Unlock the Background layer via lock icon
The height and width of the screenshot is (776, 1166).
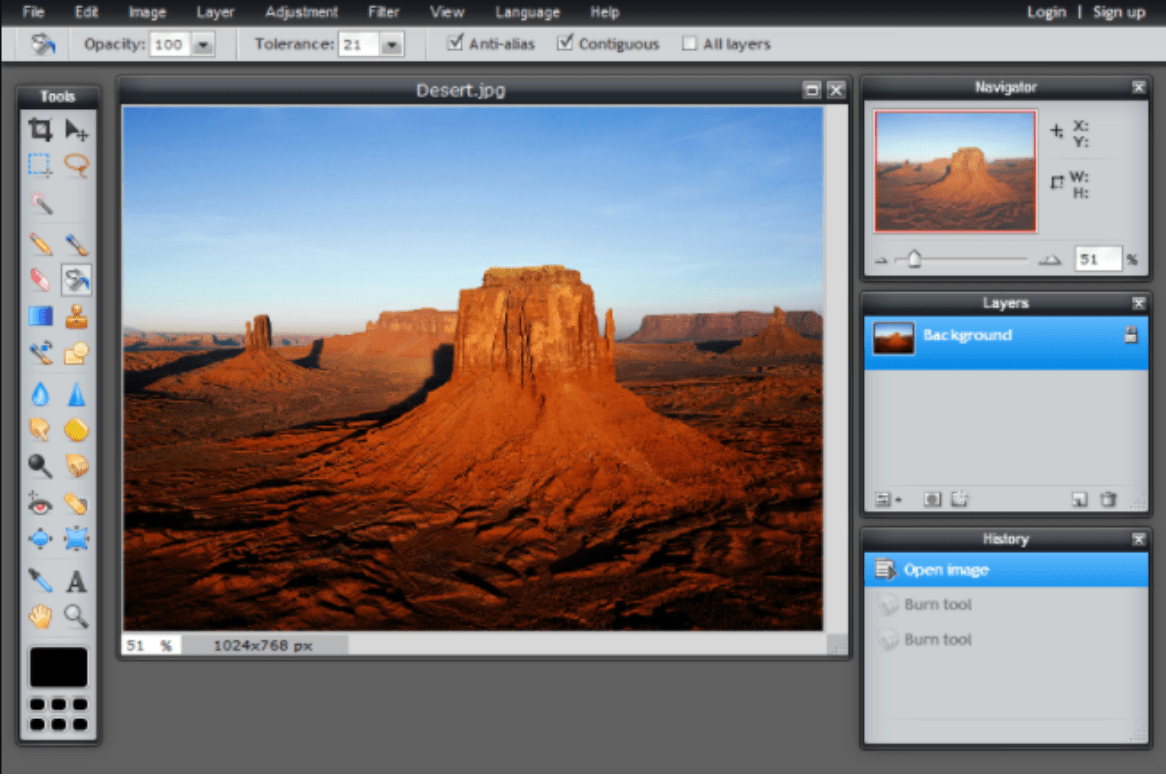(x=1130, y=334)
